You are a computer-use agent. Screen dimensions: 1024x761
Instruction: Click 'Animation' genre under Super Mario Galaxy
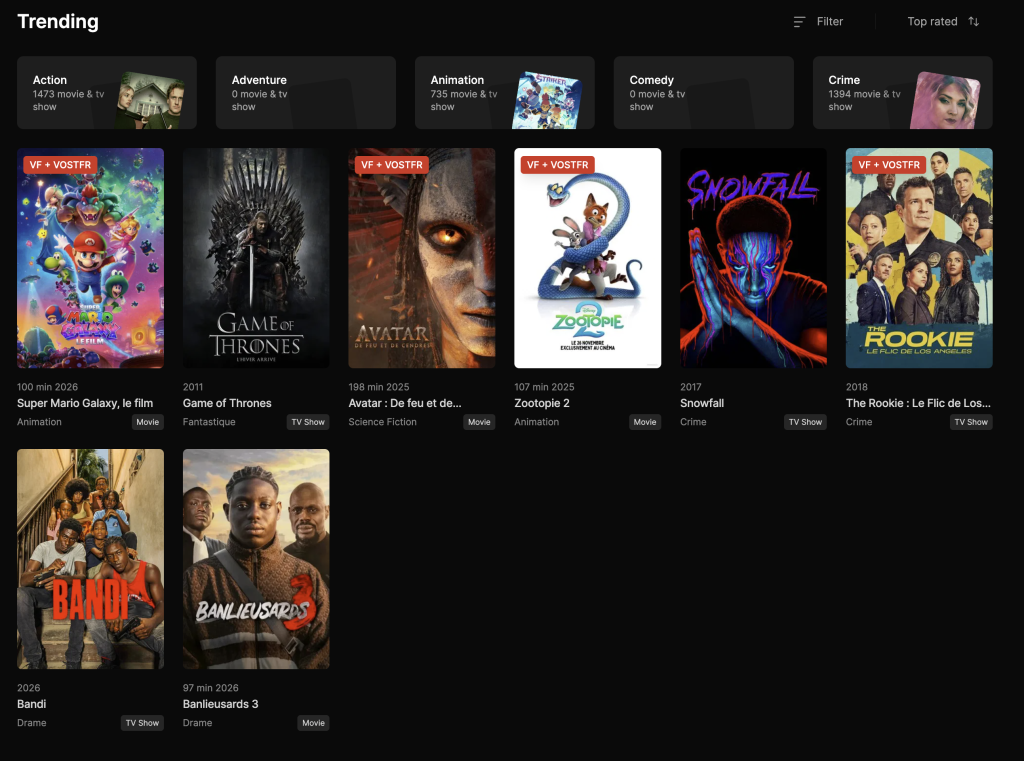click(39, 422)
